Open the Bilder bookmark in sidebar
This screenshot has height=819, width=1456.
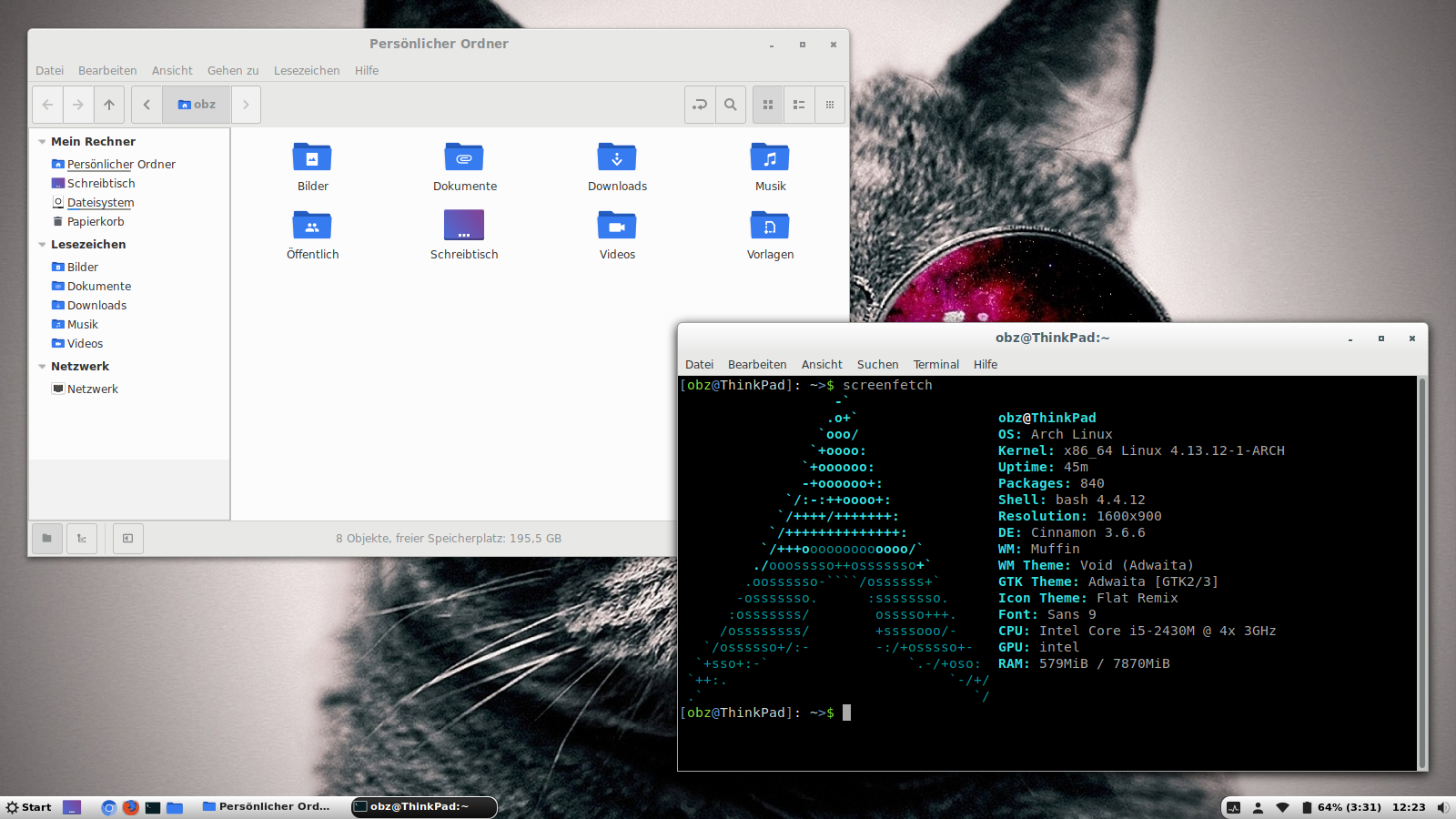coord(76,268)
